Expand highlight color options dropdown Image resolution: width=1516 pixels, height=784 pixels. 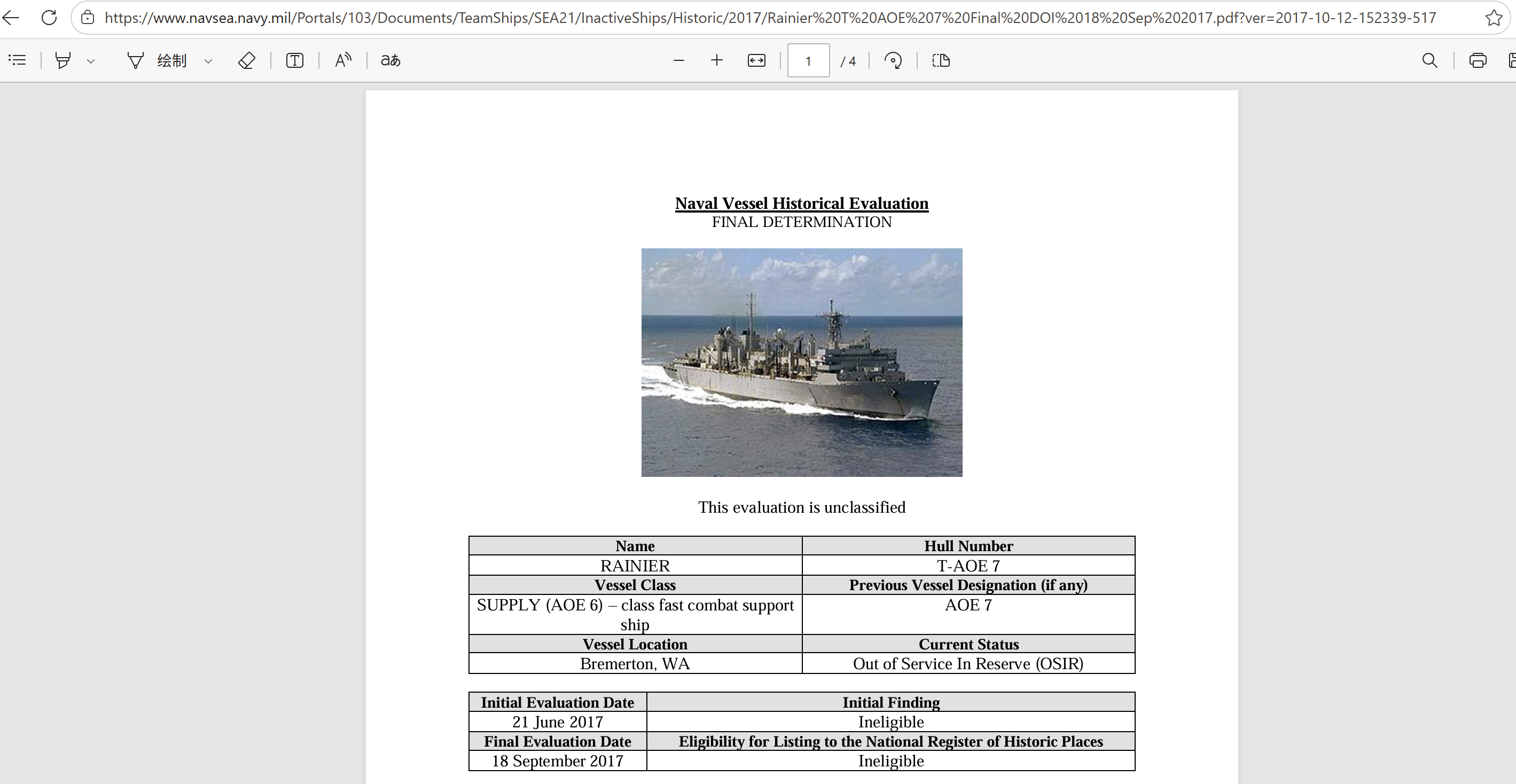point(91,61)
